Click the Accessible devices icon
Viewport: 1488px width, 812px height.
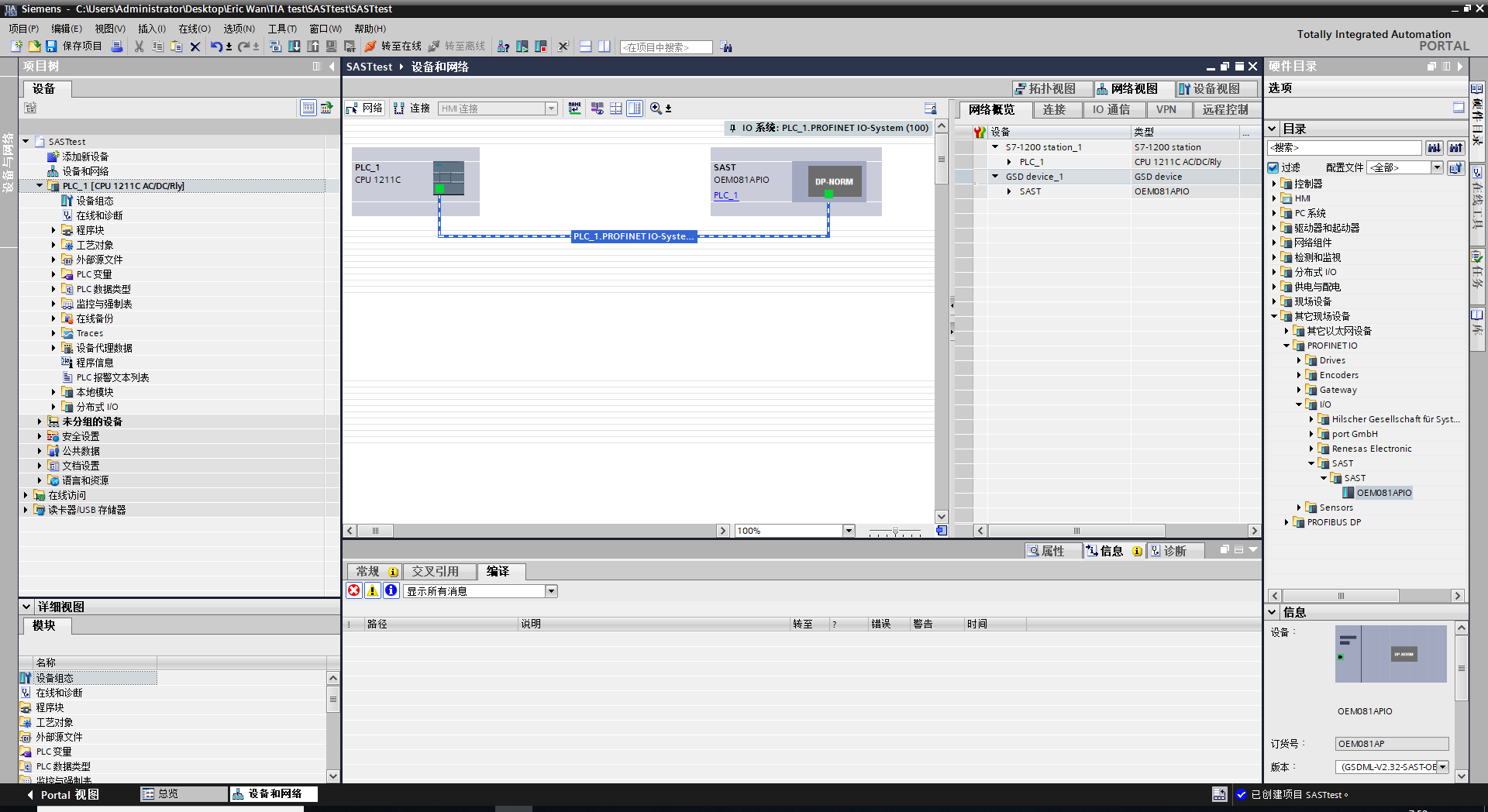[x=503, y=46]
